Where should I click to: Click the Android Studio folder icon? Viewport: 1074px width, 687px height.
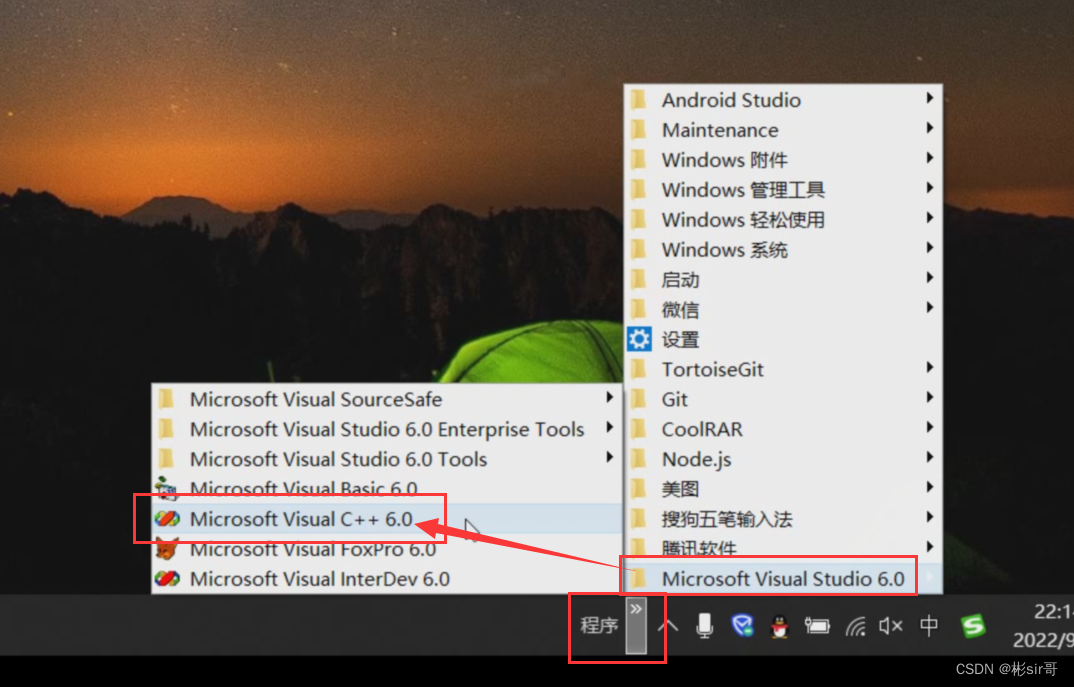(x=638, y=100)
